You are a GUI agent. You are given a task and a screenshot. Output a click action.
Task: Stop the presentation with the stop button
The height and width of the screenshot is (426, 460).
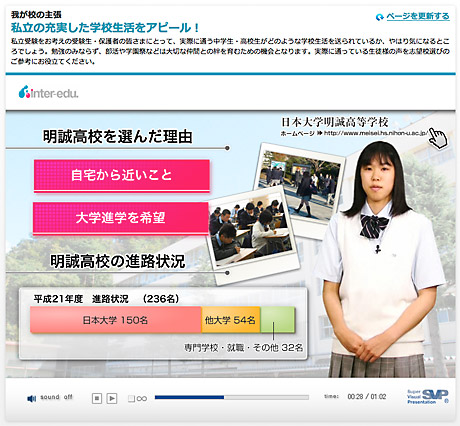97,398
